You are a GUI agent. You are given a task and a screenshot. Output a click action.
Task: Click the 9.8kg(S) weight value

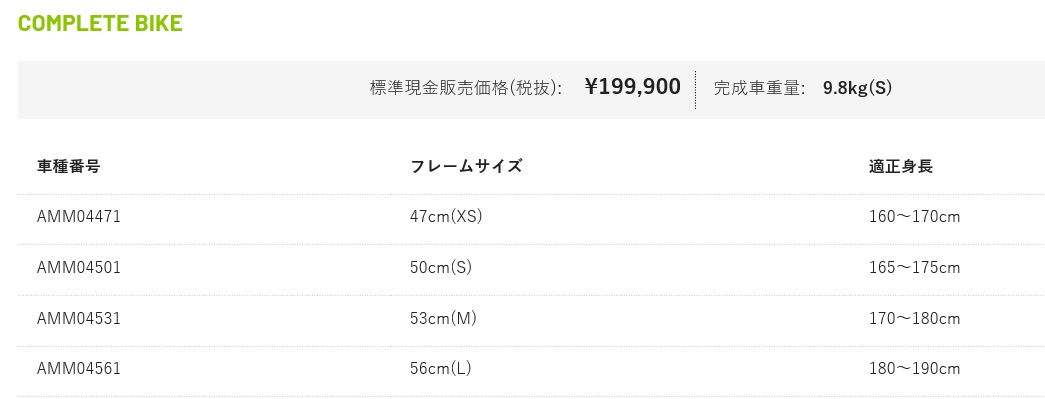(x=857, y=88)
